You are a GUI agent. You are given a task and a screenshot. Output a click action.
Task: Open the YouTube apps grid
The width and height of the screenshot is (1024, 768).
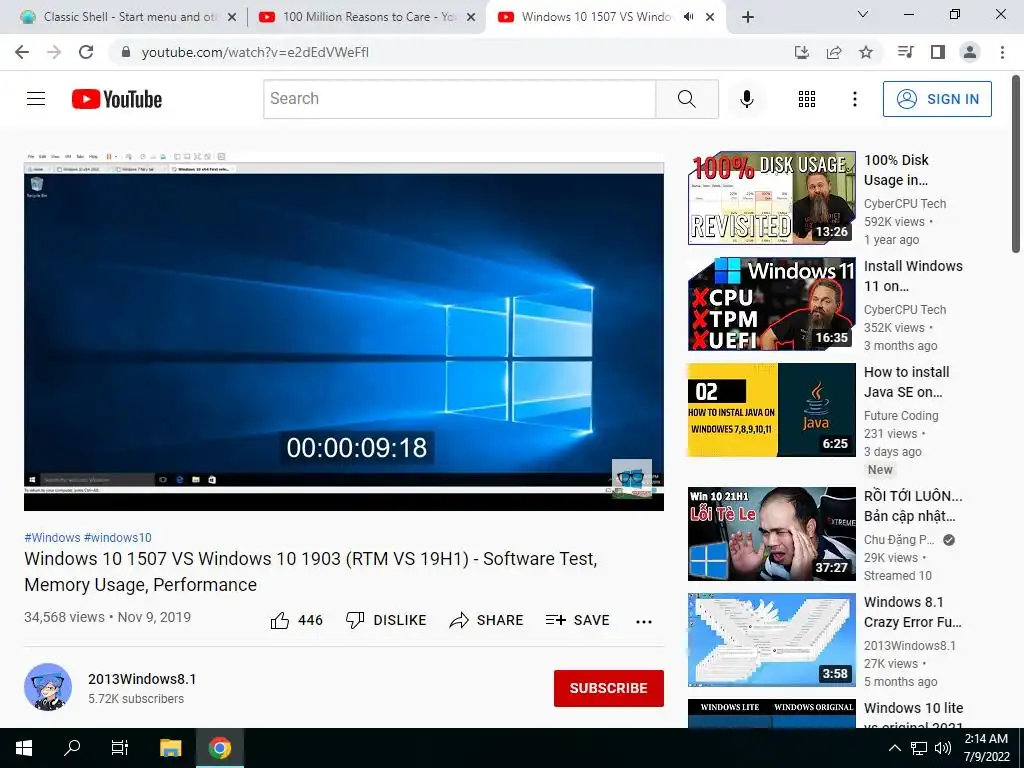click(x=807, y=99)
